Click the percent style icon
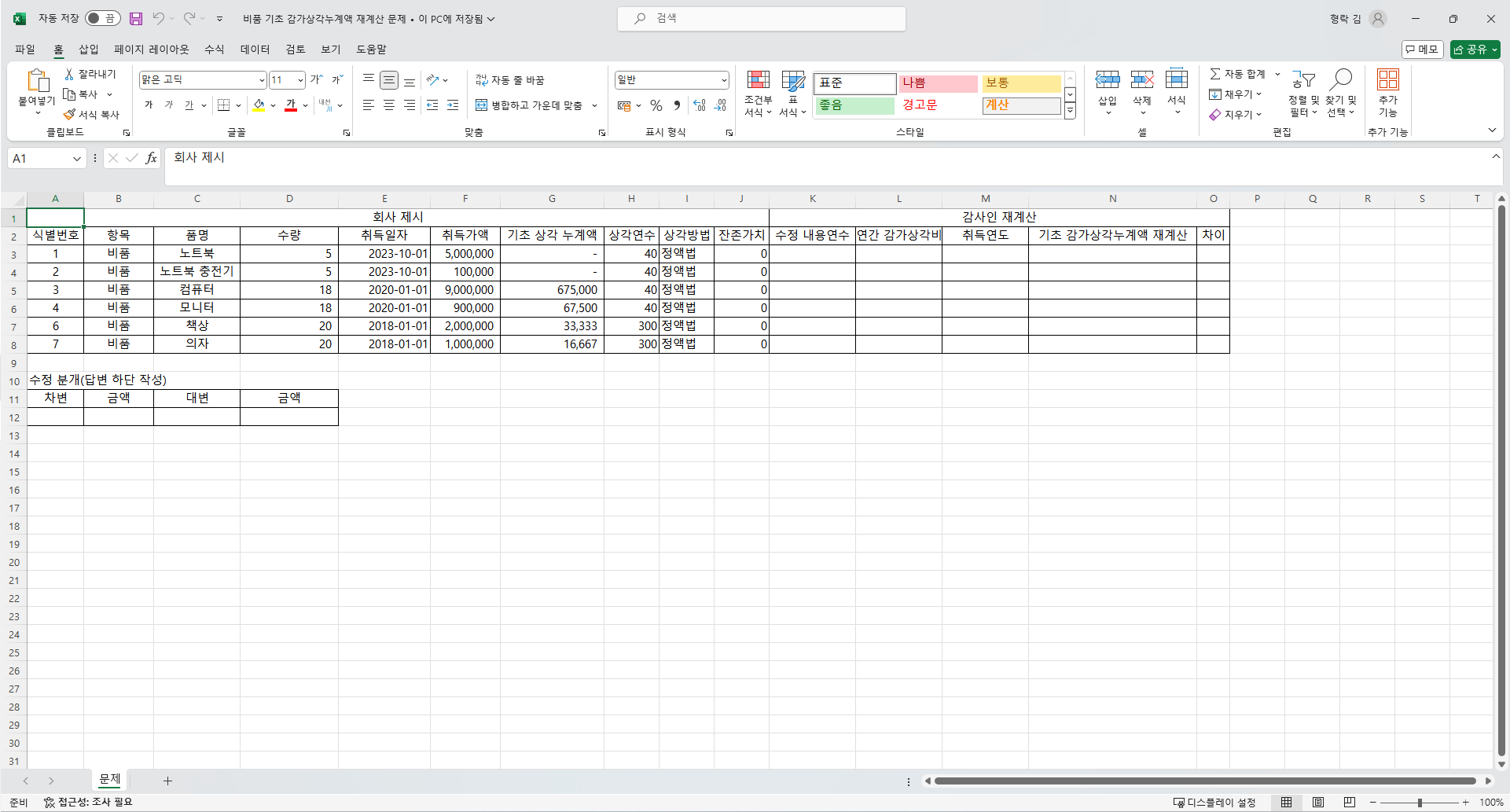 tap(656, 105)
